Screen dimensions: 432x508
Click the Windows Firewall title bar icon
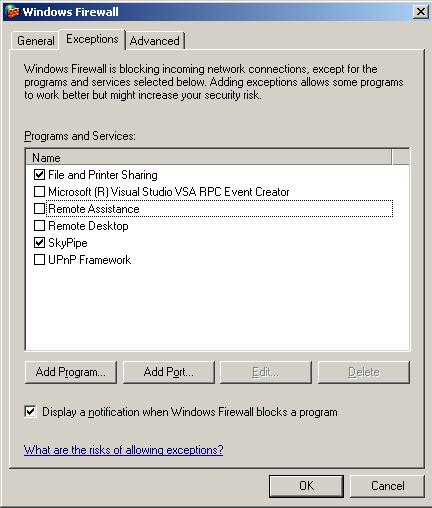[x=12, y=12]
